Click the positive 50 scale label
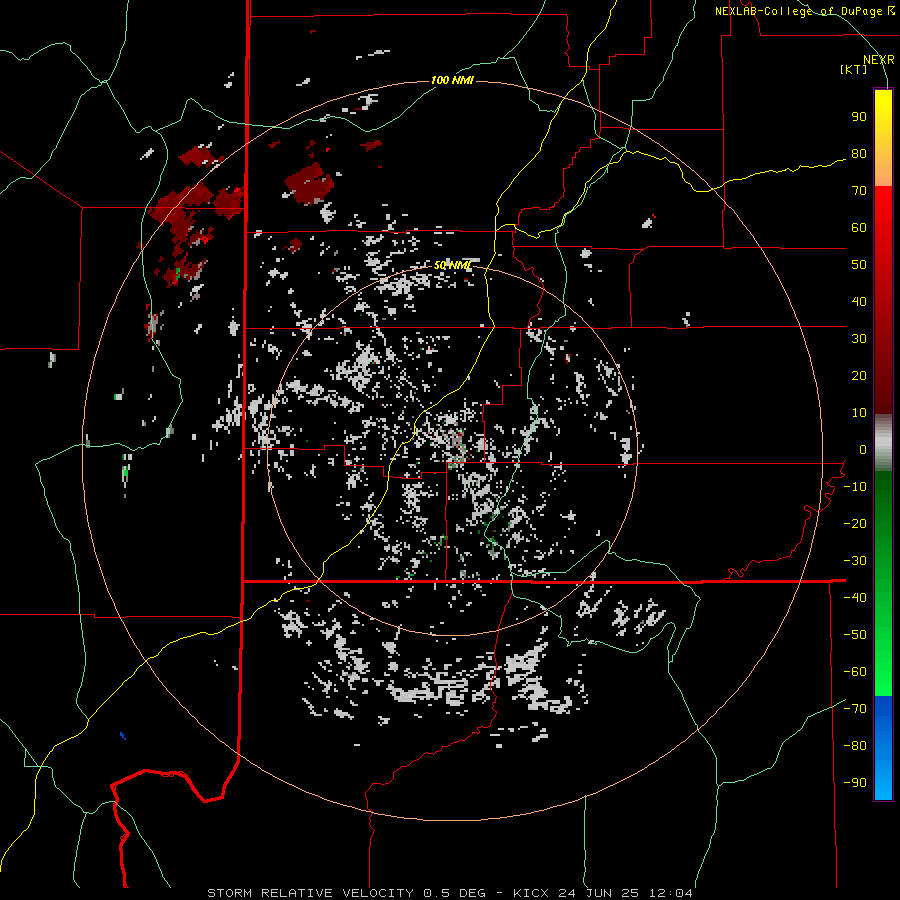 pyautogui.click(x=859, y=265)
